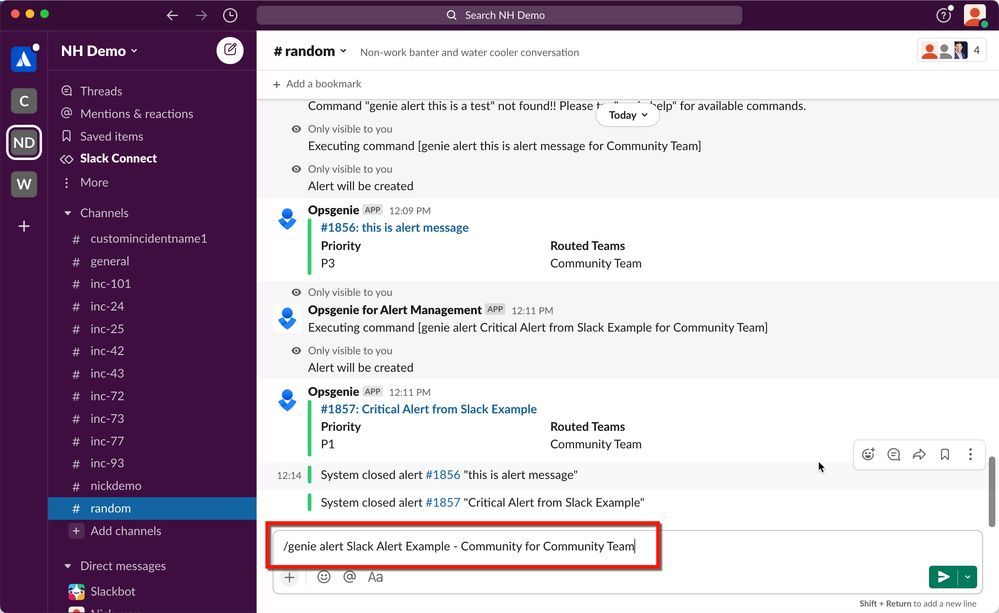Image resolution: width=999 pixels, height=613 pixels.
Task: Open the history clock icon
Action: point(230,15)
